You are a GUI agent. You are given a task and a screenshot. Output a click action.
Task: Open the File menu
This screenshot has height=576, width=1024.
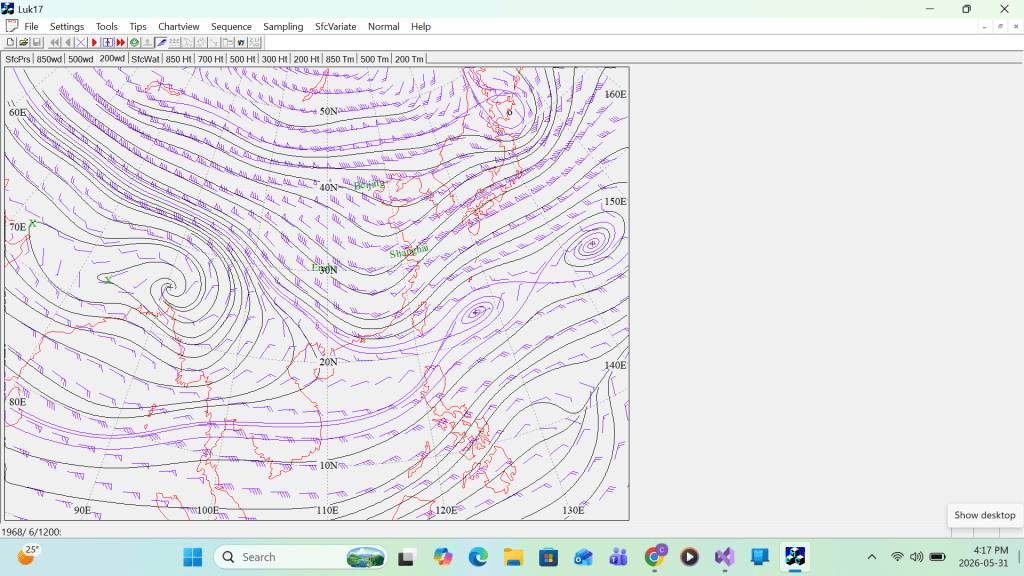(x=31, y=27)
